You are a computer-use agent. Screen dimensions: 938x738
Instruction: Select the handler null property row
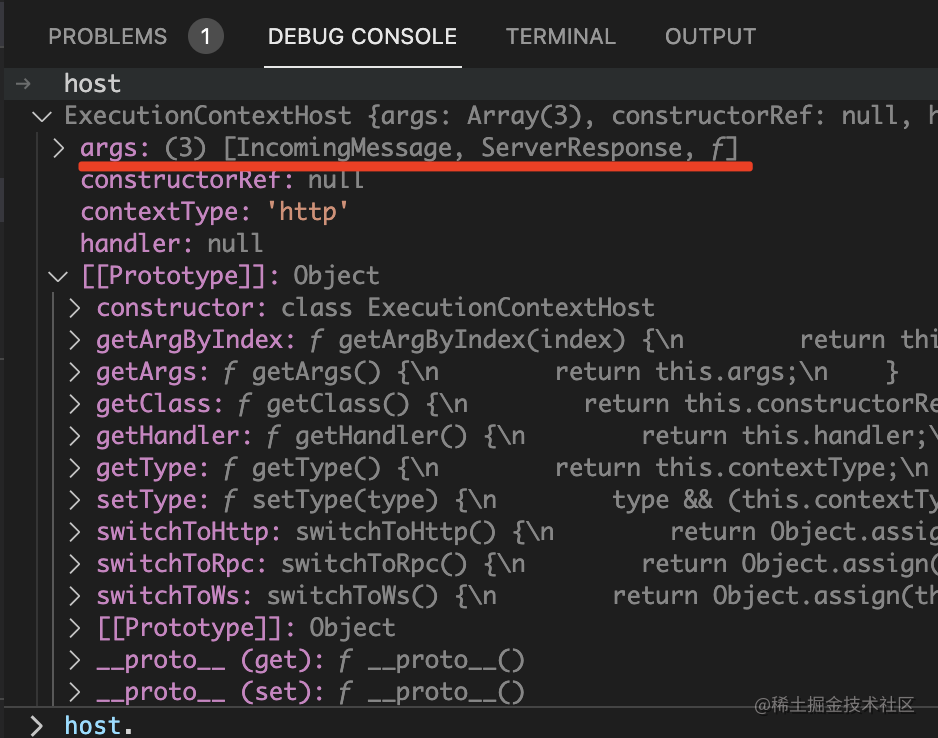[x=171, y=244]
